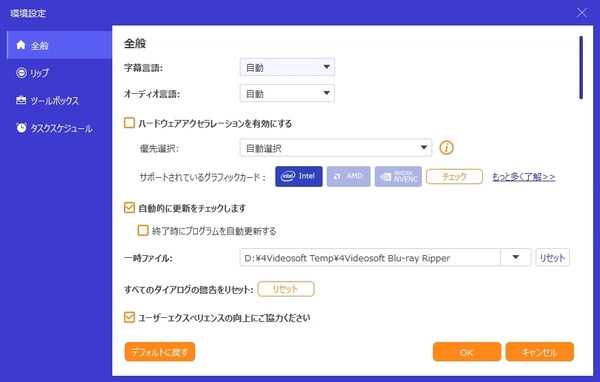Select the NVIDIA NVENC graphics card badge
This screenshot has height=382, width=600.
coord(398,176)
